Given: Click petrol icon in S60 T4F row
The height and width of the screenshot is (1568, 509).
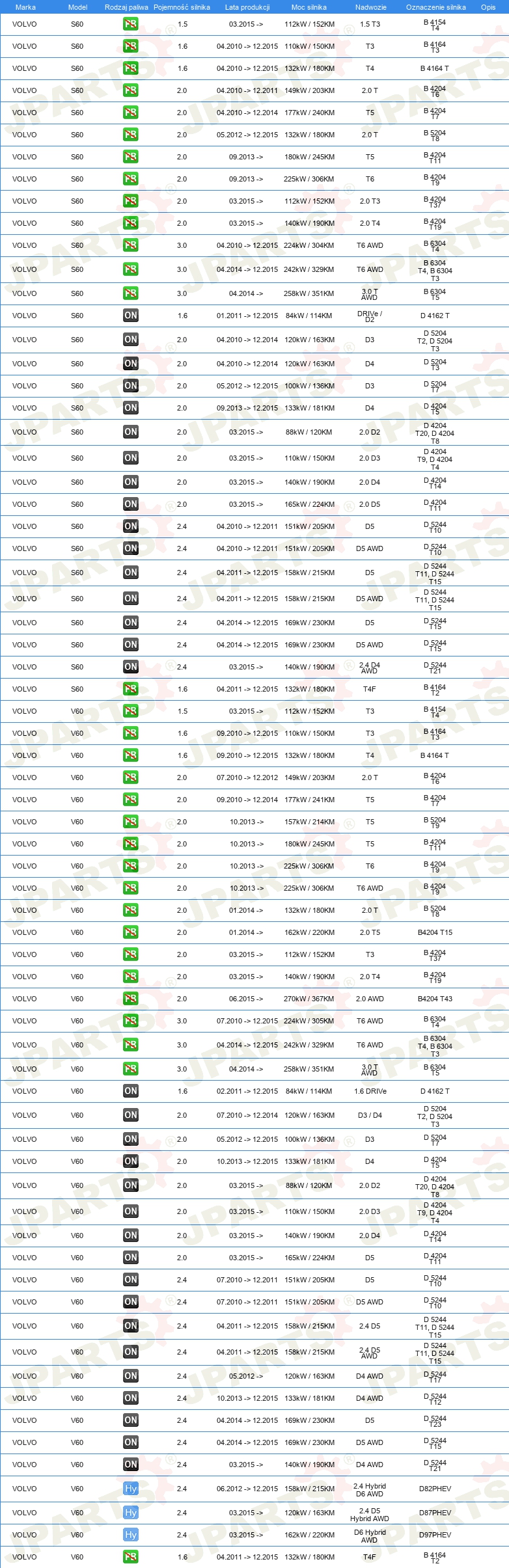Looking at the screenshot, I should (130, 689).
